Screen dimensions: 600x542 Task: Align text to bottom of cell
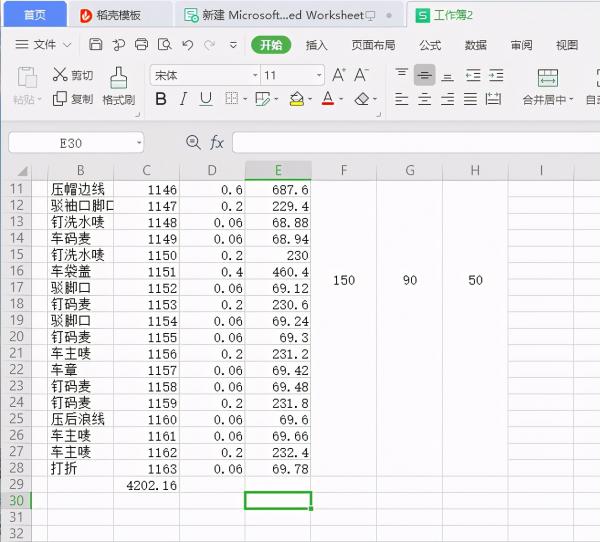pos(447,77)
